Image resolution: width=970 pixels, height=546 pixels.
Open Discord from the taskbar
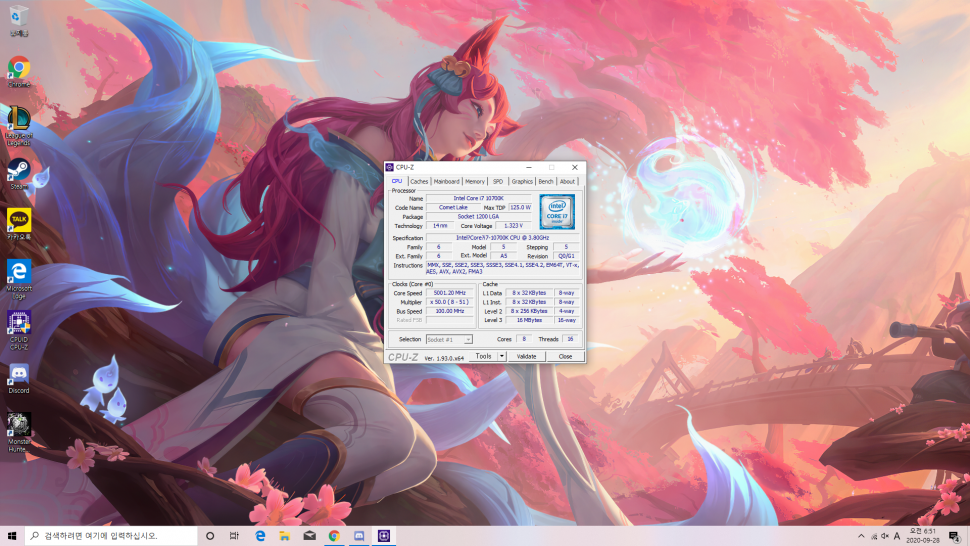[359, 535]
